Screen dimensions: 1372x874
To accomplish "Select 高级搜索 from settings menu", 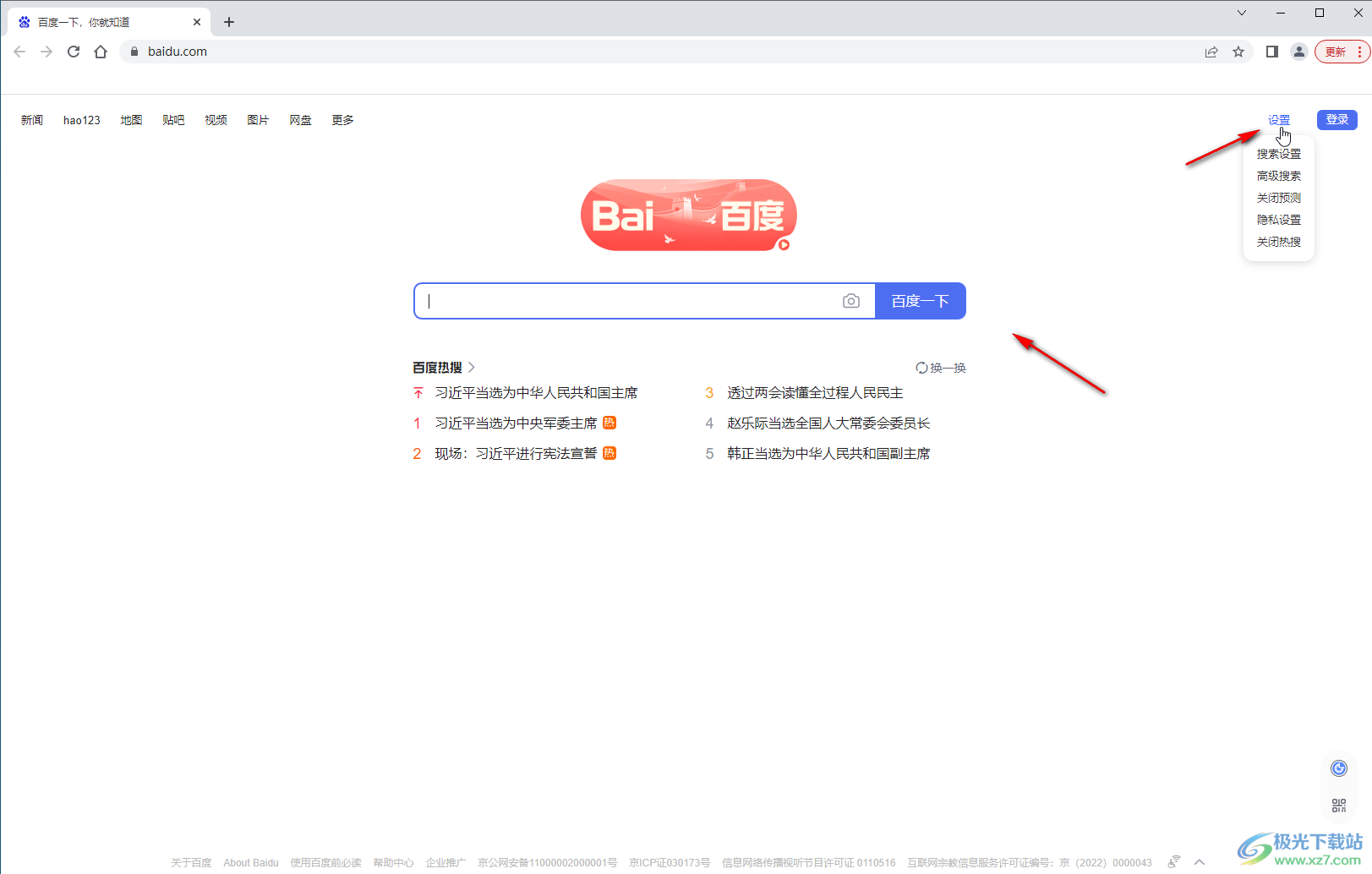I will click(x=1279, y=176).
